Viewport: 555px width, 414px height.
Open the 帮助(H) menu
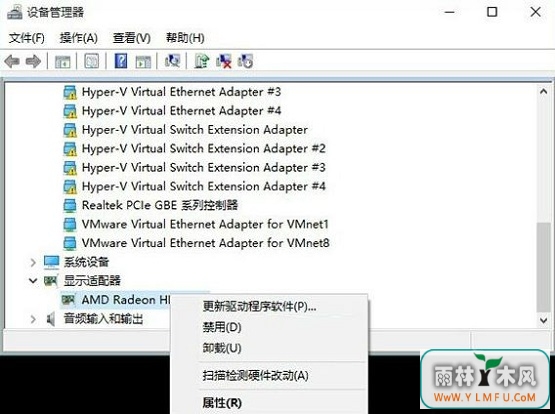click(x=185, y=38)
